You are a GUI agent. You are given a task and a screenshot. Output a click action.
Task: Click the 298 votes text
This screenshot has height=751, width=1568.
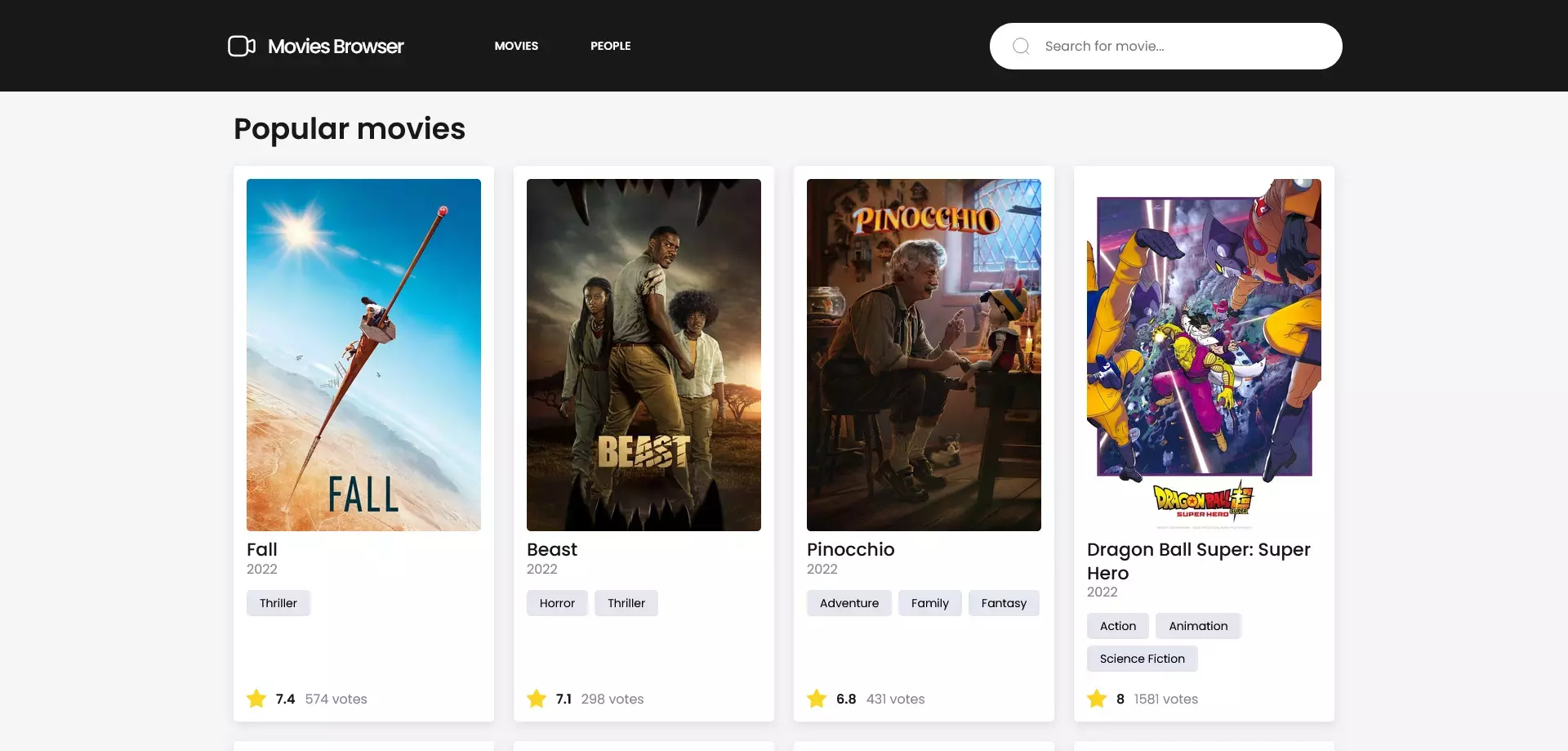pos(612,699)
